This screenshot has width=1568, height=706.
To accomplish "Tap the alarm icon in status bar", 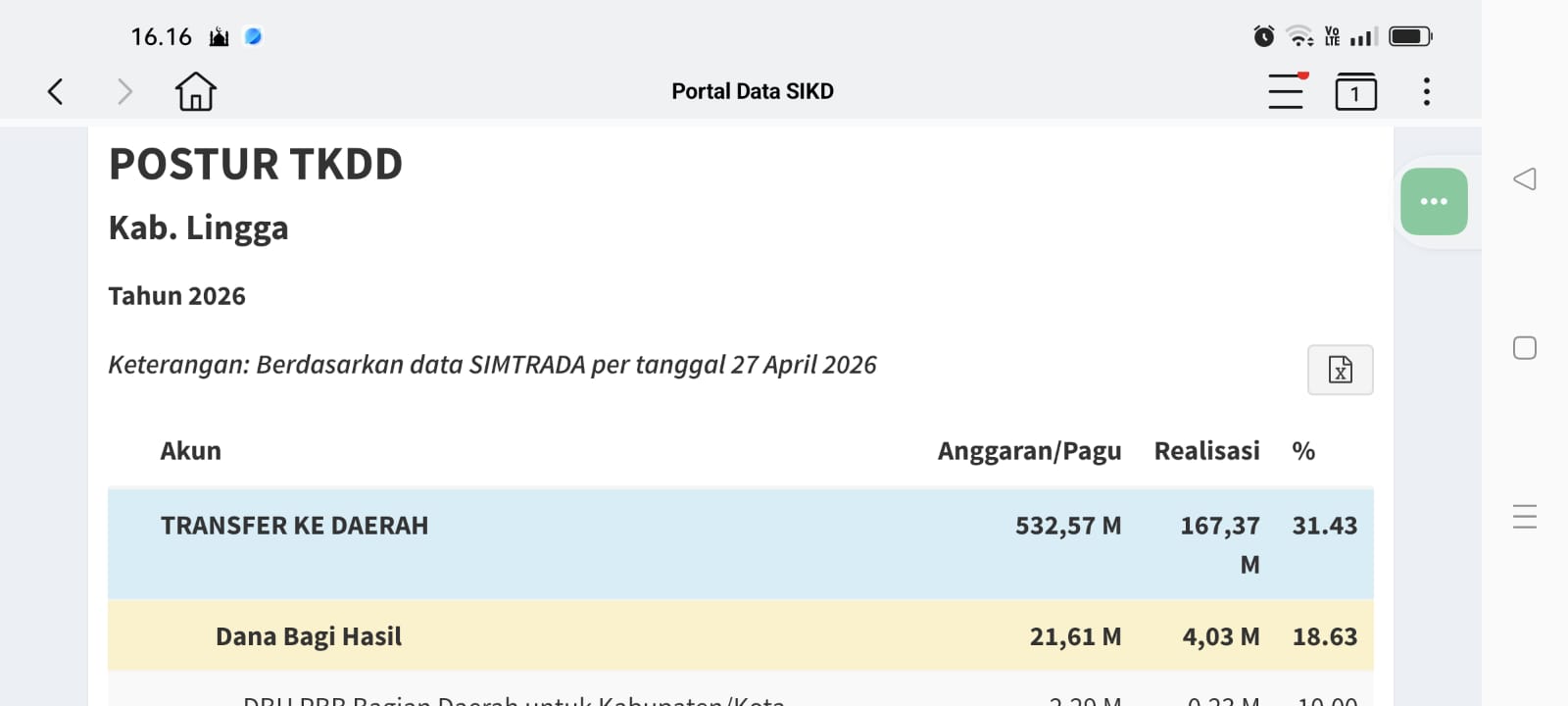I will [1263, 37].
